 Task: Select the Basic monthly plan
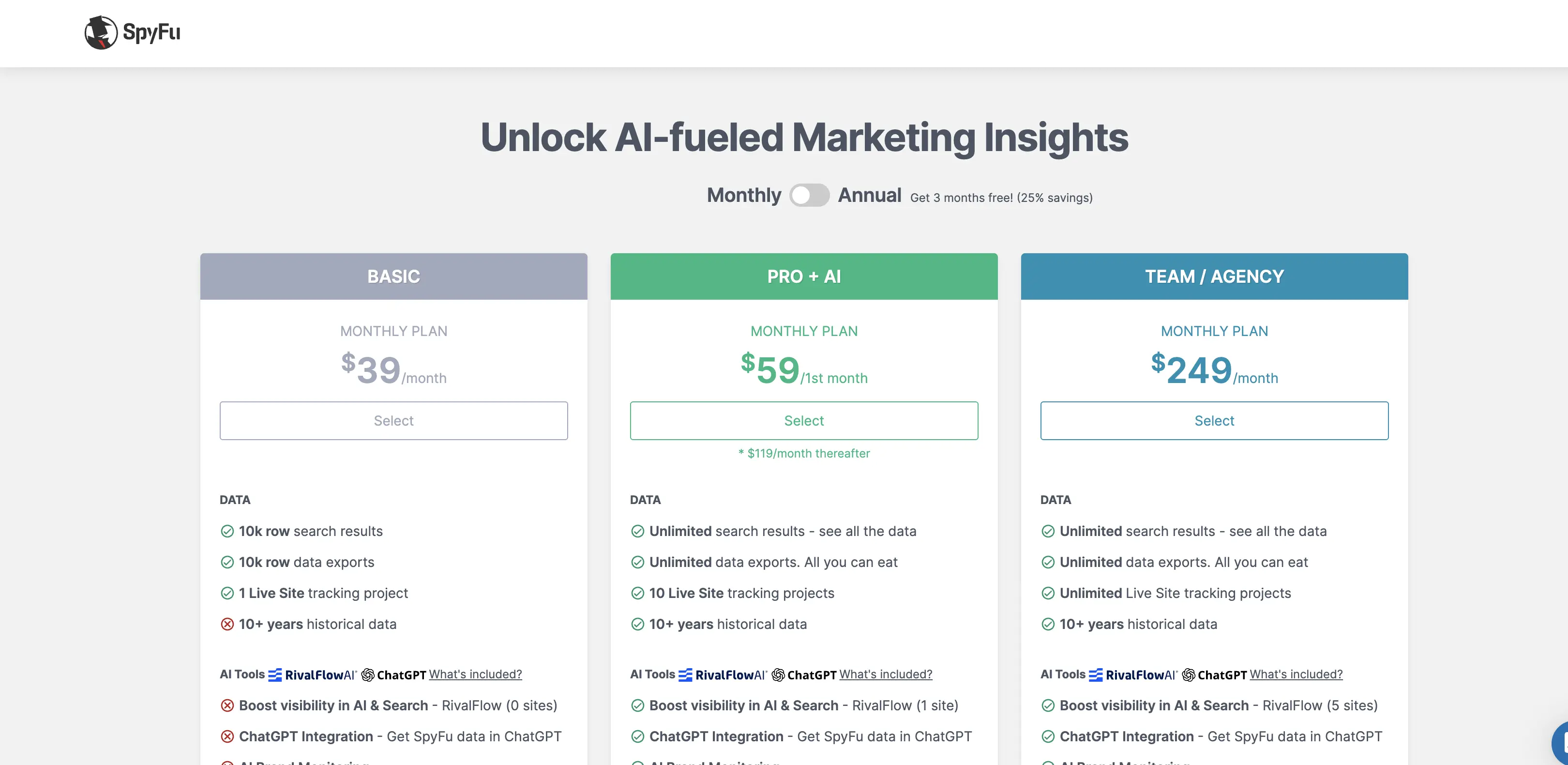click(x=393, y=420)
